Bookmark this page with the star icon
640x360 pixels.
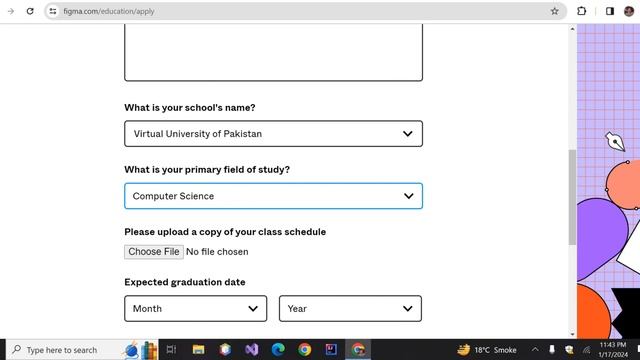coord(554,11)
